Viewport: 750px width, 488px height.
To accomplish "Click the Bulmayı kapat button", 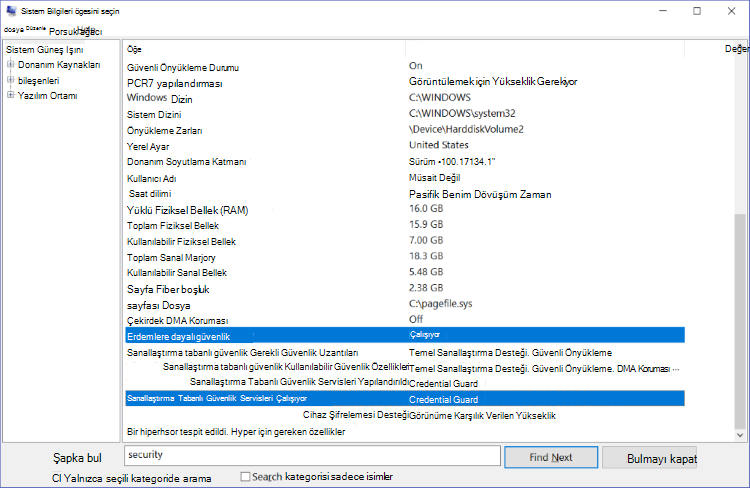I will pos(650,458).
